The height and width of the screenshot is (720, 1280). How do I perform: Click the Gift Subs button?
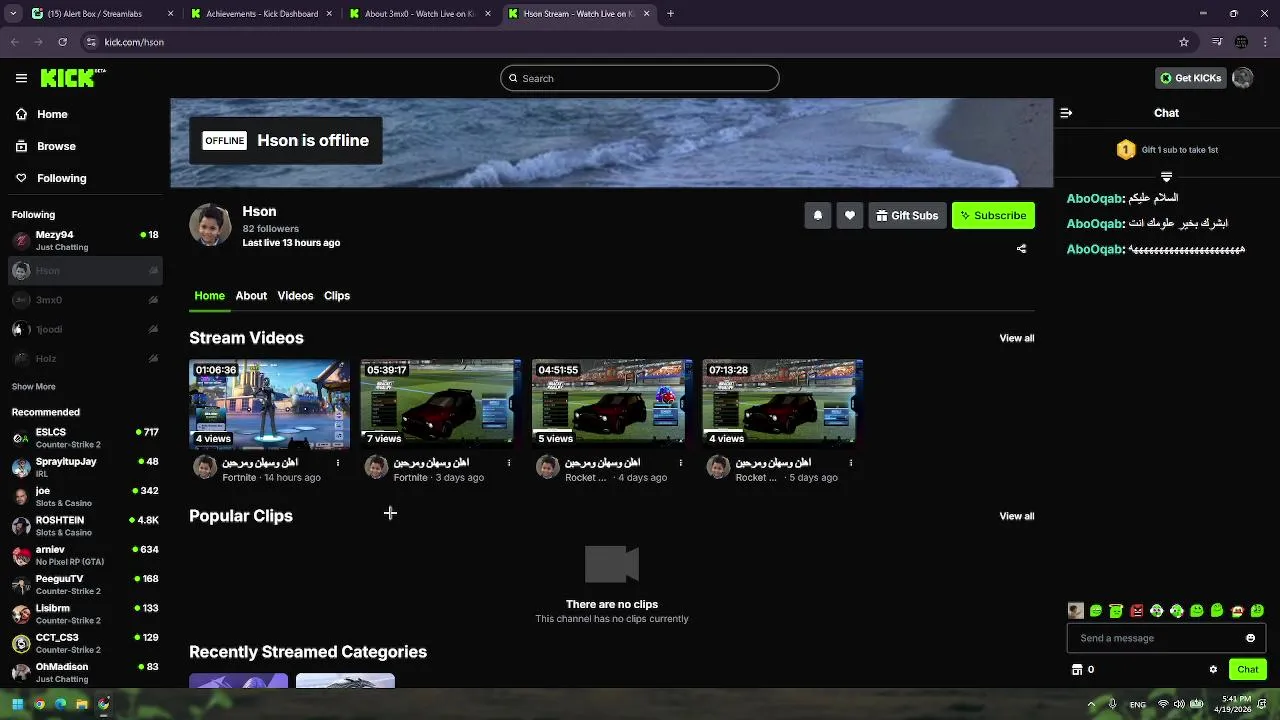(x=907, y=215)
